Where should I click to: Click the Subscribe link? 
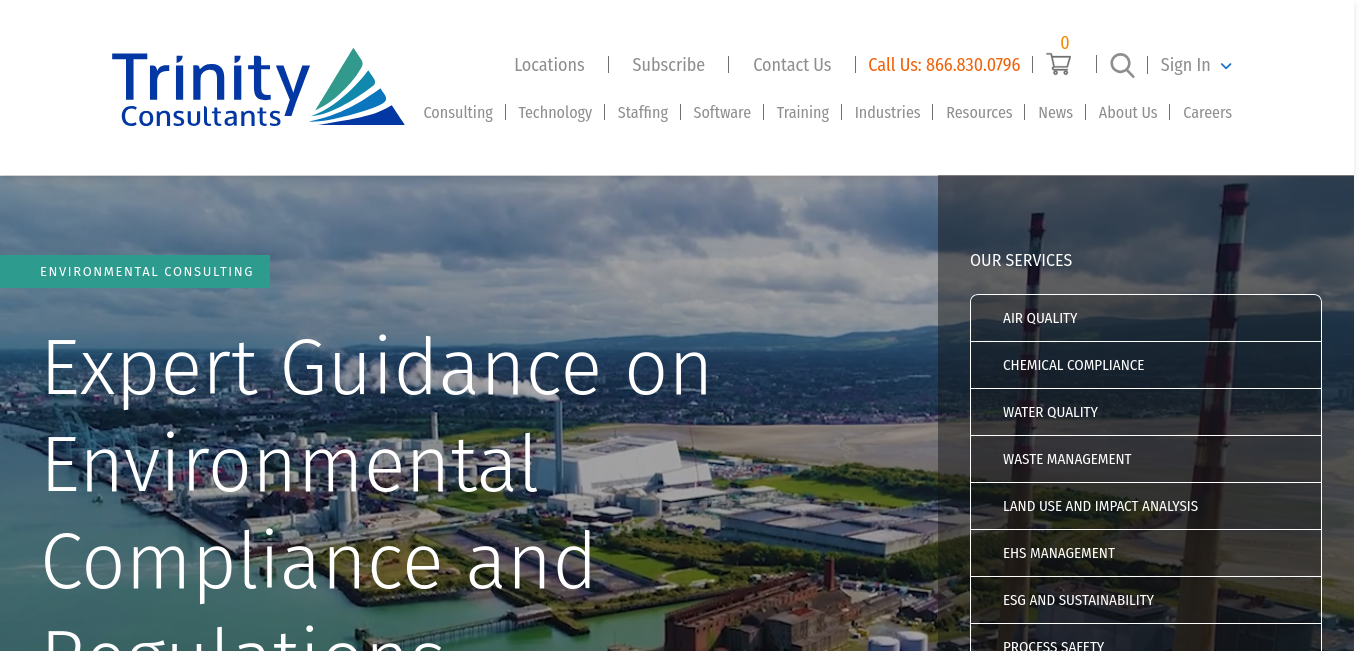pyautogui.click(x=668, y=65)
